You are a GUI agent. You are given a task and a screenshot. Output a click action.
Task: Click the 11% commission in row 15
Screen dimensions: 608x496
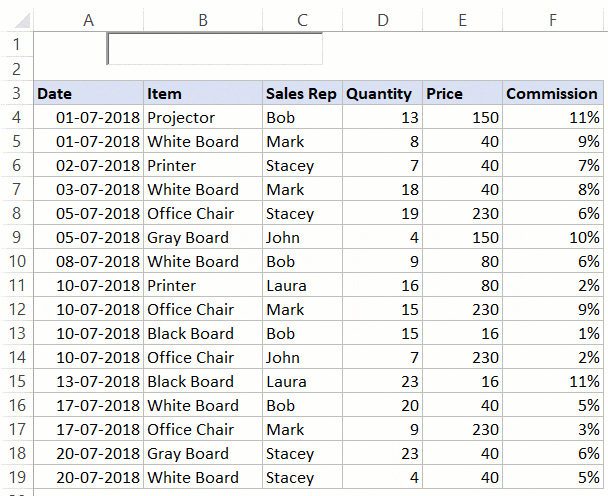[553, 382]
